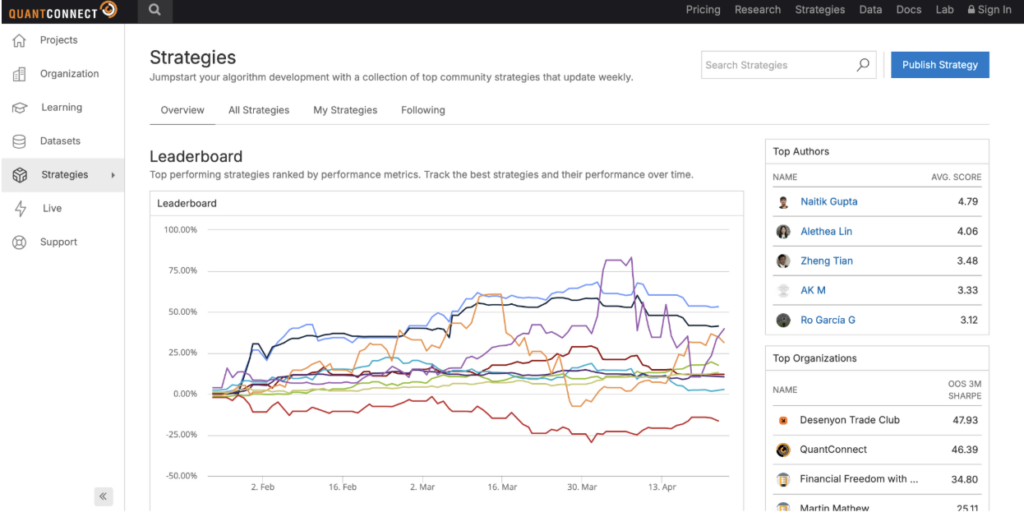Viewport: 1024px width, 526px height.
Task: Click the 4.79 average score value
Action: click(x=968, y=202)
